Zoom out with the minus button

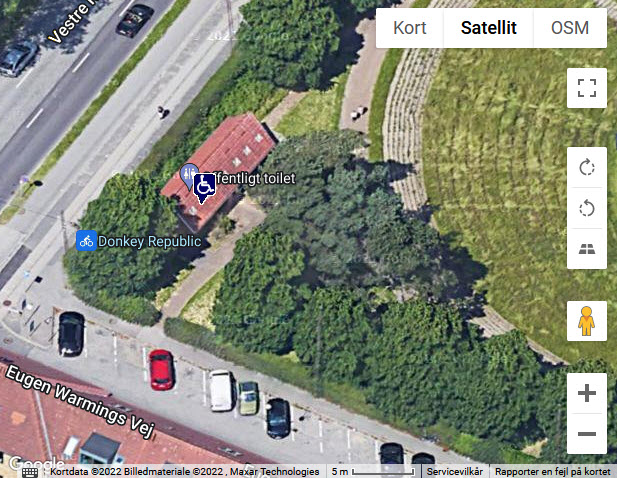pos(587,434)
